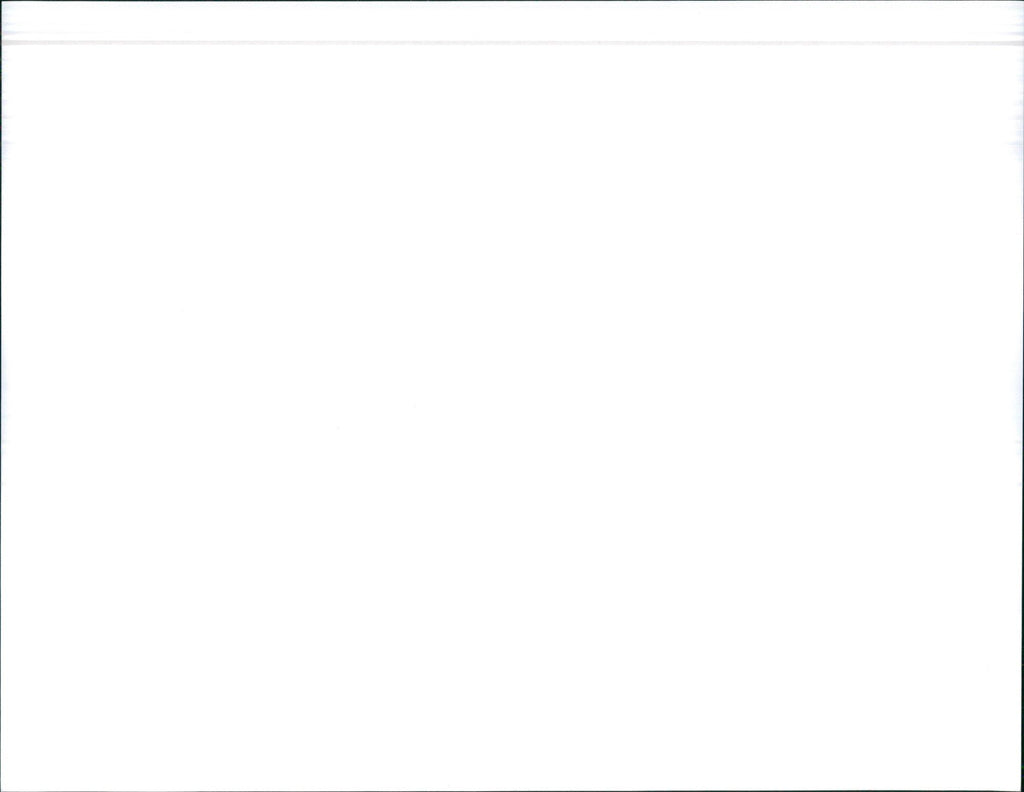Click the blank white content area
Viewport: 1024px width, 792px height.
pos(512,417)
